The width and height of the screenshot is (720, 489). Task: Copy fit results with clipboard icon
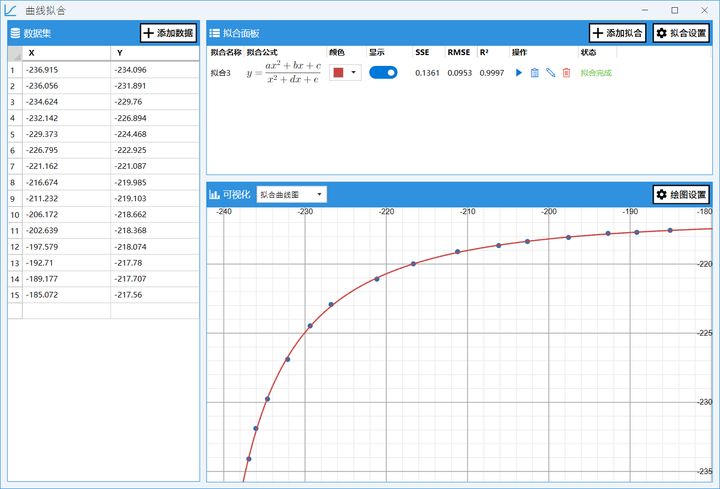(534, 73)
